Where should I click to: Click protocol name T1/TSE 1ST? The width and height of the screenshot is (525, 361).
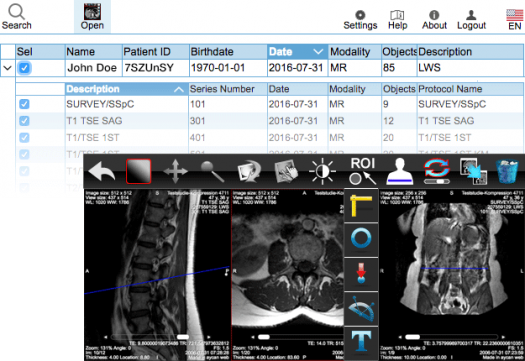(x=445, y=138)
